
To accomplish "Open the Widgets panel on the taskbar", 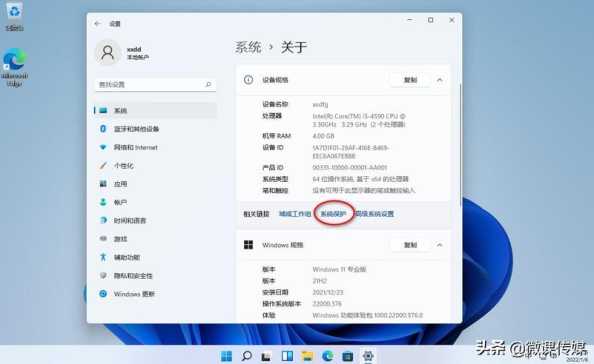I will 287,356.
